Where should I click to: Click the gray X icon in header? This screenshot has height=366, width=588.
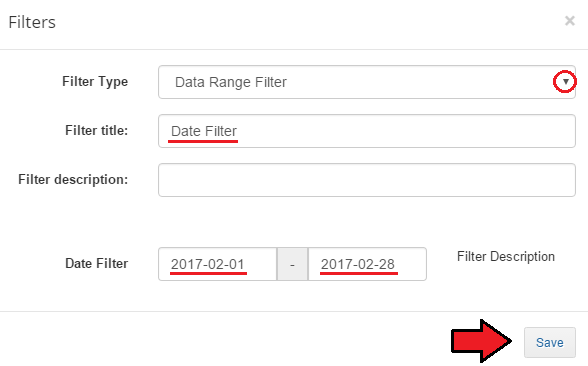pos(570,21)
